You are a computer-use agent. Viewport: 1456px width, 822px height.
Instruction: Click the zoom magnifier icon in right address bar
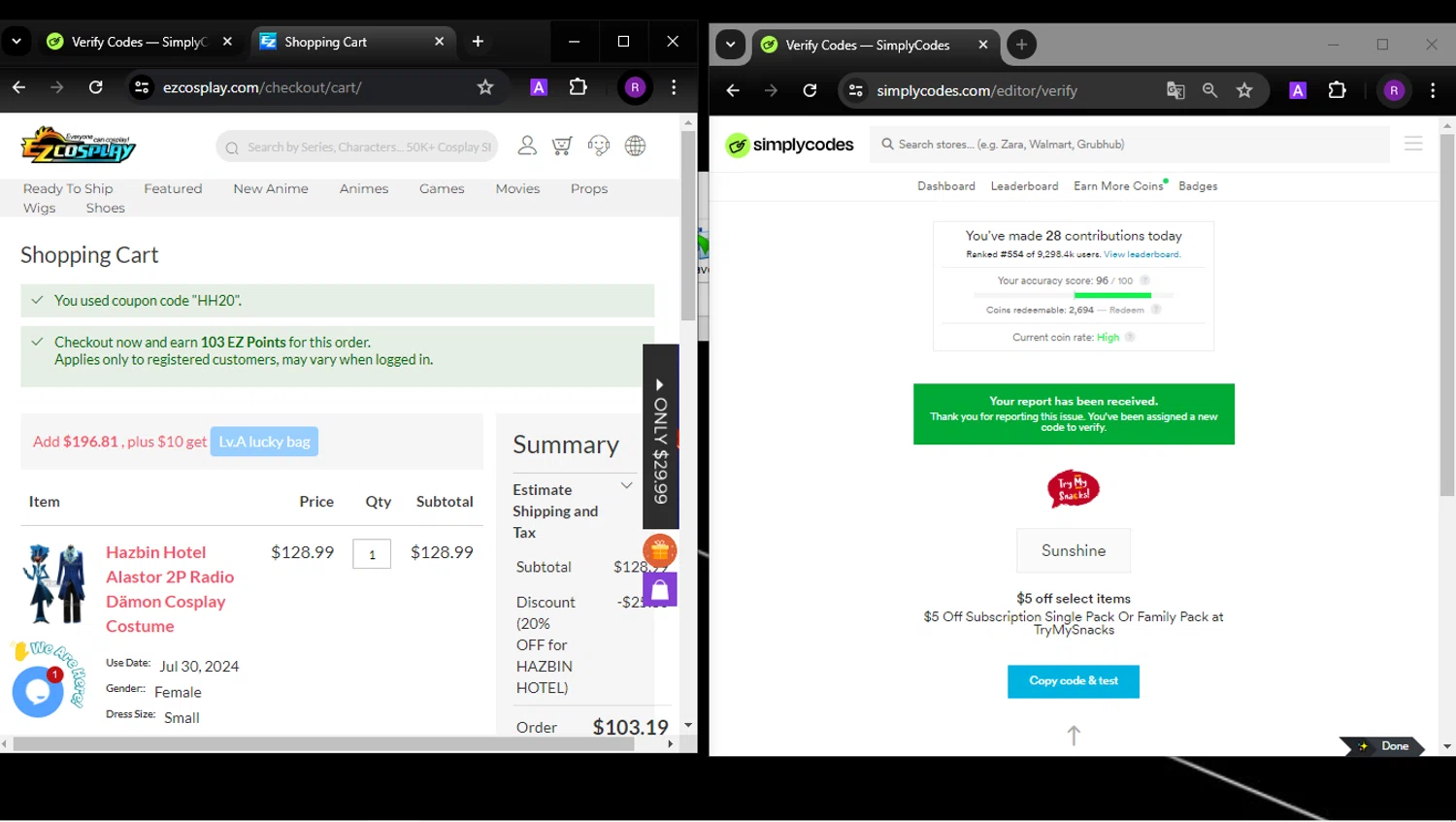point(1209,90)
